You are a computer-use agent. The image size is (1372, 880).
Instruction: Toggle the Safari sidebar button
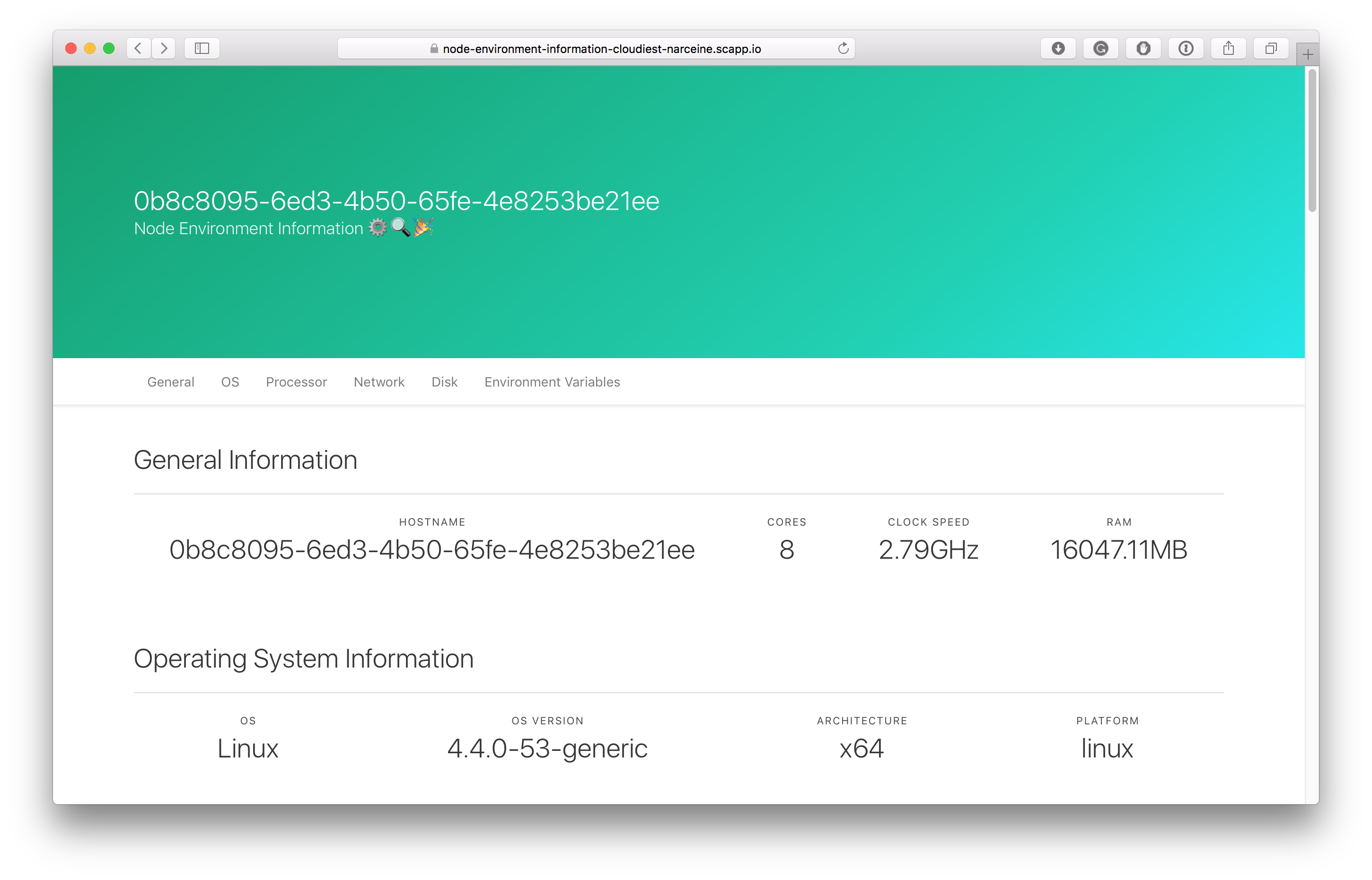tap(202, 49)
